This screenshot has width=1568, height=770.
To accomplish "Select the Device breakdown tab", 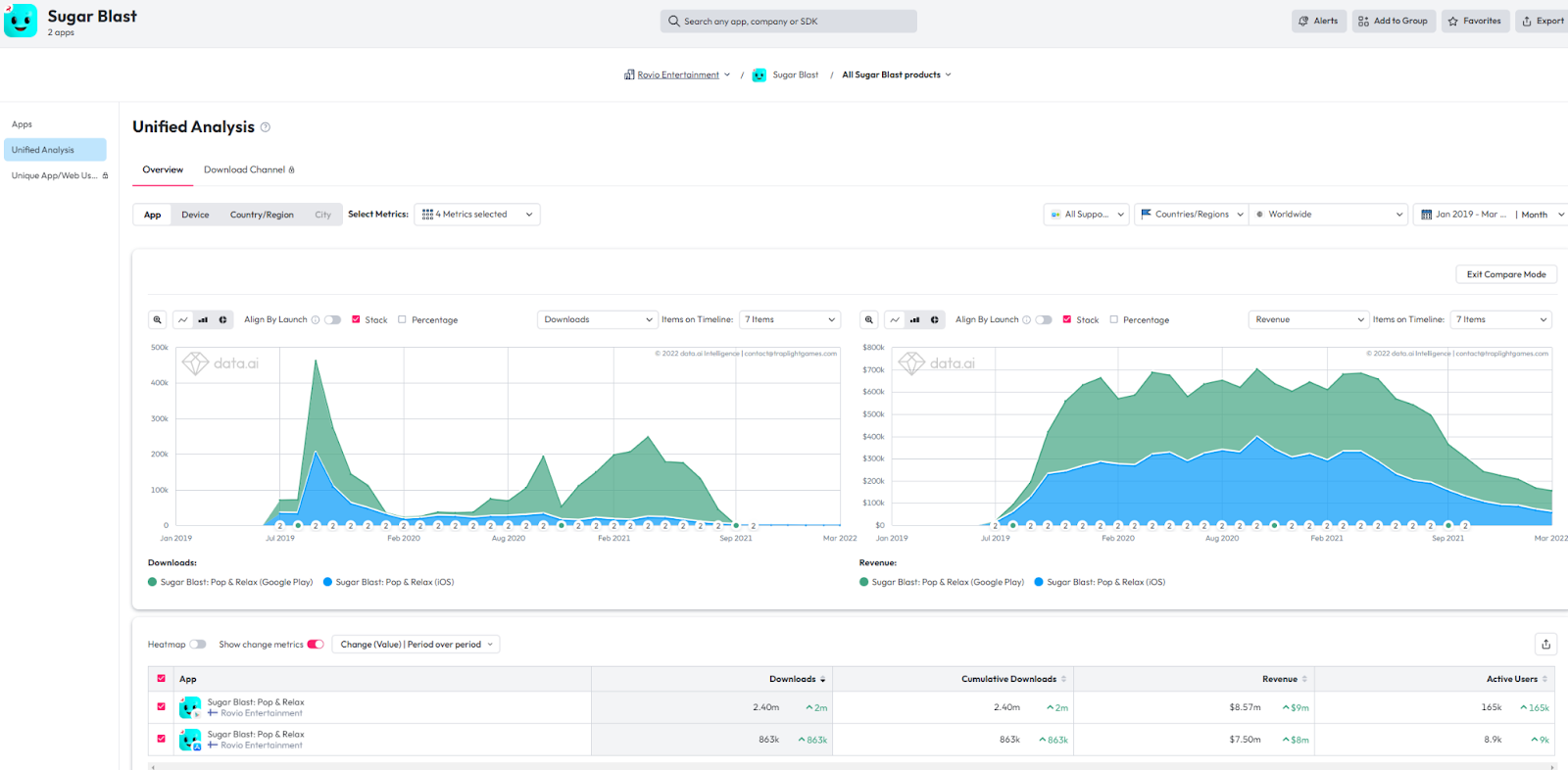I will point(195,215).
